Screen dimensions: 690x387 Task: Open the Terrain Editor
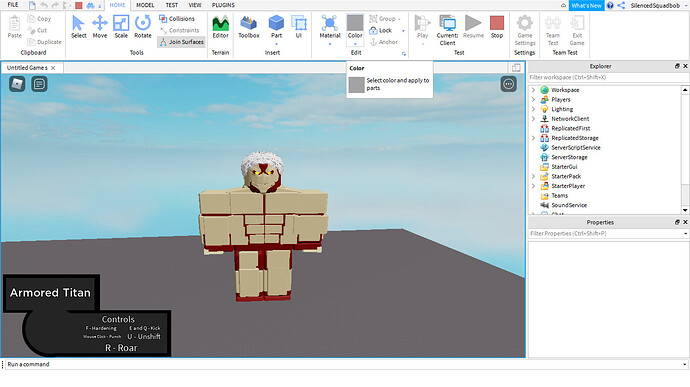pyautogui.click(x=220, y=27)
